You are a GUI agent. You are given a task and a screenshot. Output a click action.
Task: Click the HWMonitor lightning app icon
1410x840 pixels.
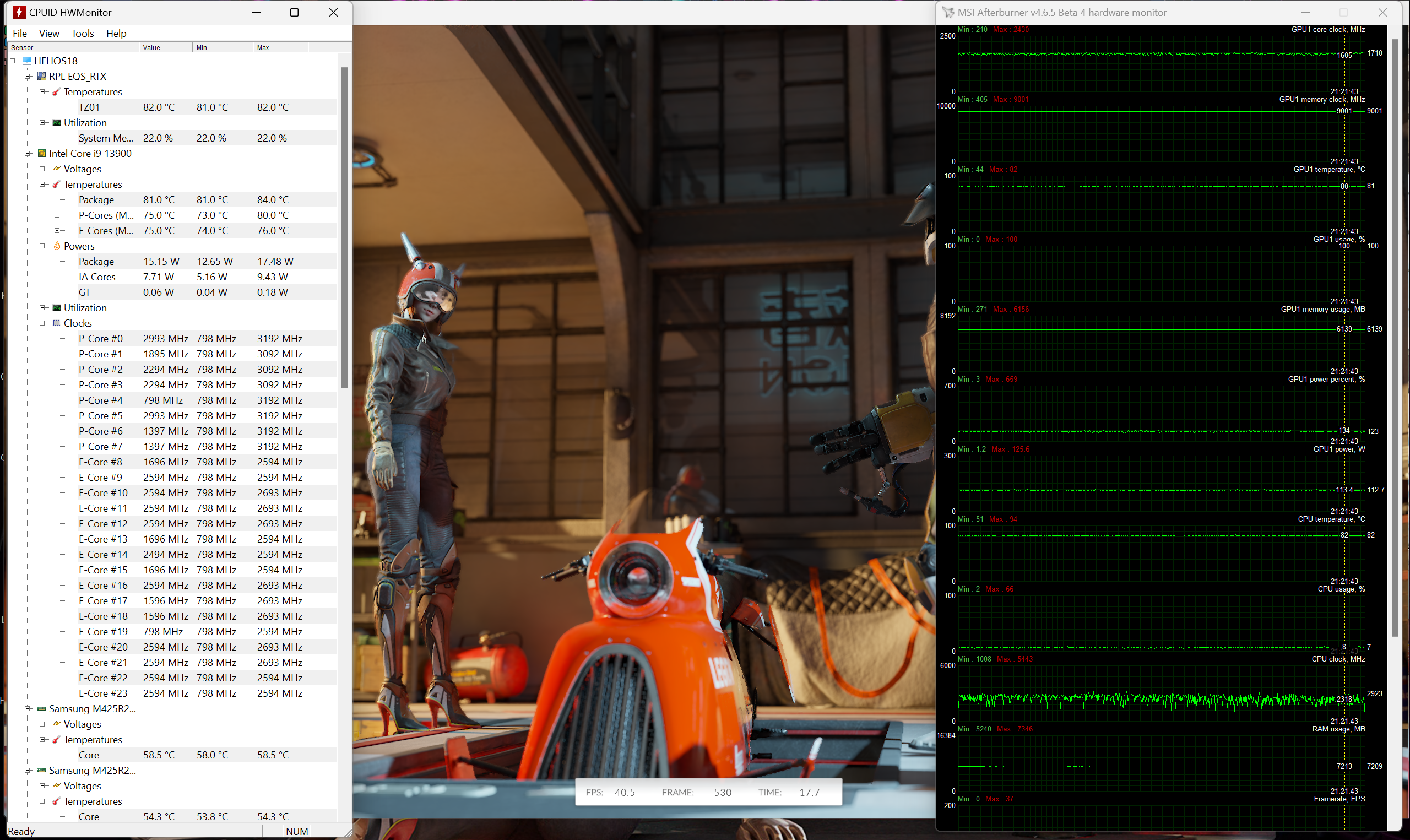click(x=19, y=12)
